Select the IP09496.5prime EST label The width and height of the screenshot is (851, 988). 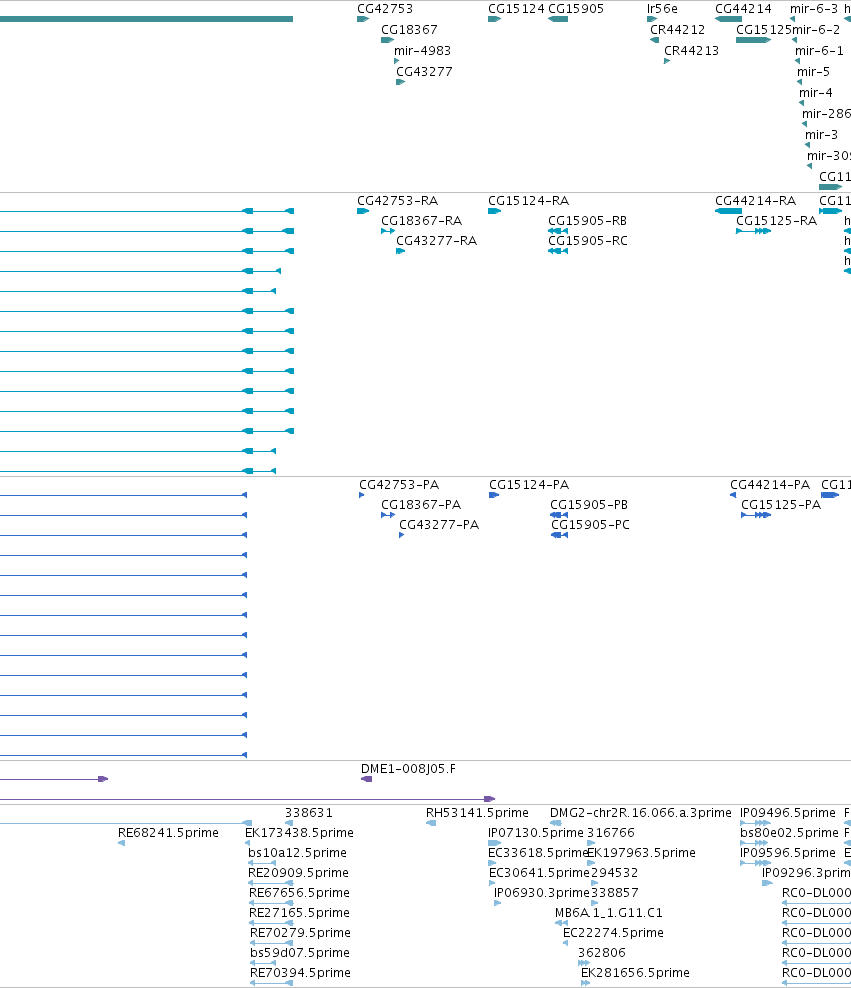coord(788,813)
